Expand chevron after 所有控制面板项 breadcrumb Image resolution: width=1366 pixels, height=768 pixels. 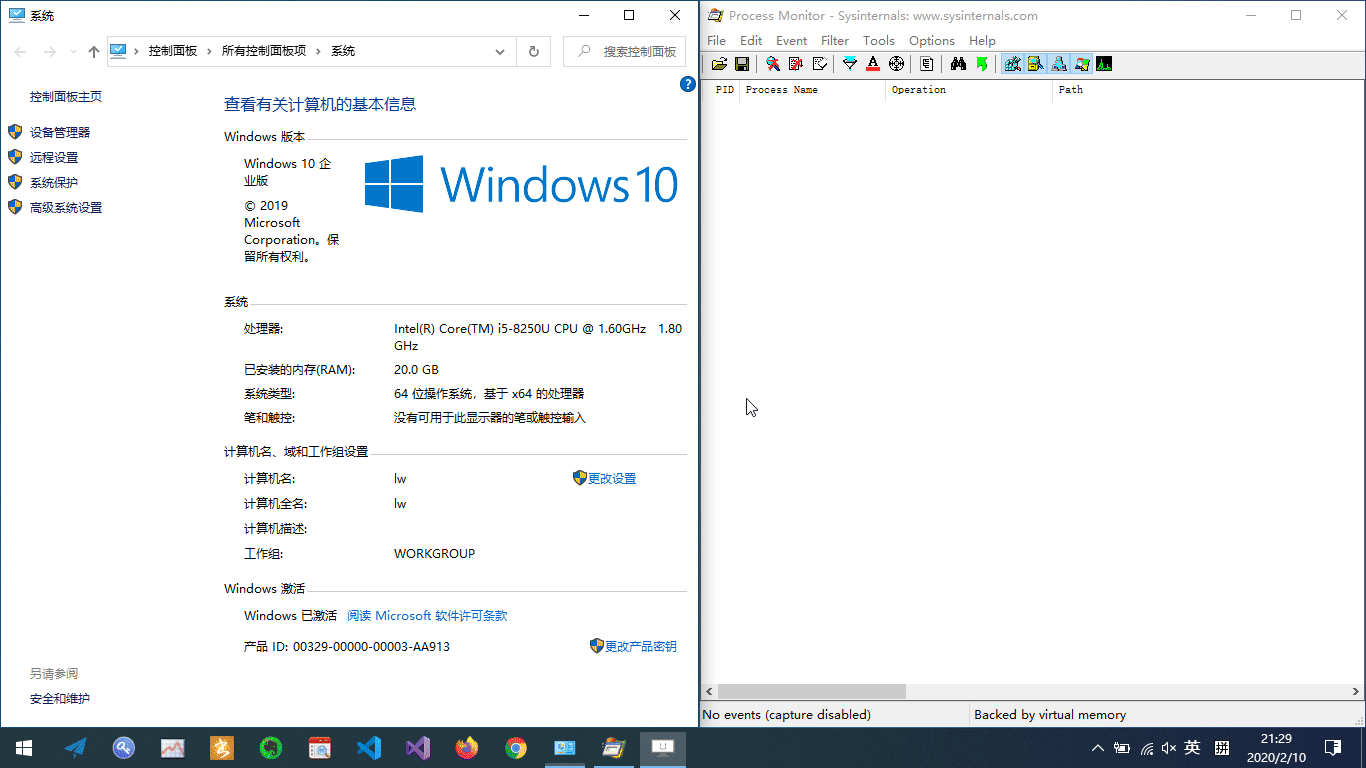(x=318, y=51)
